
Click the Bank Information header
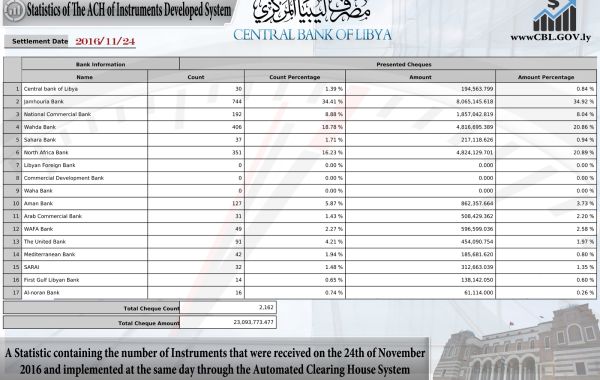101,64
